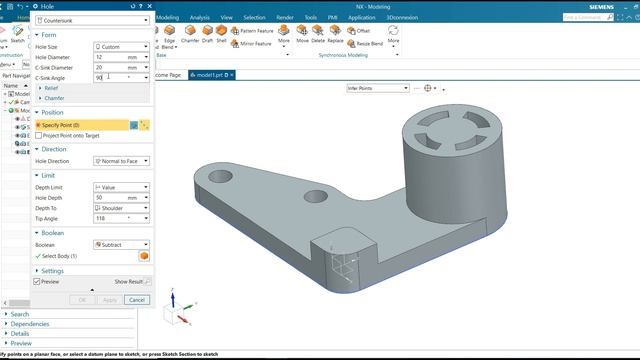The width and height of the screenshot is (640, 360).
Task: Click the Edge Blend icon
Action: 169,31
